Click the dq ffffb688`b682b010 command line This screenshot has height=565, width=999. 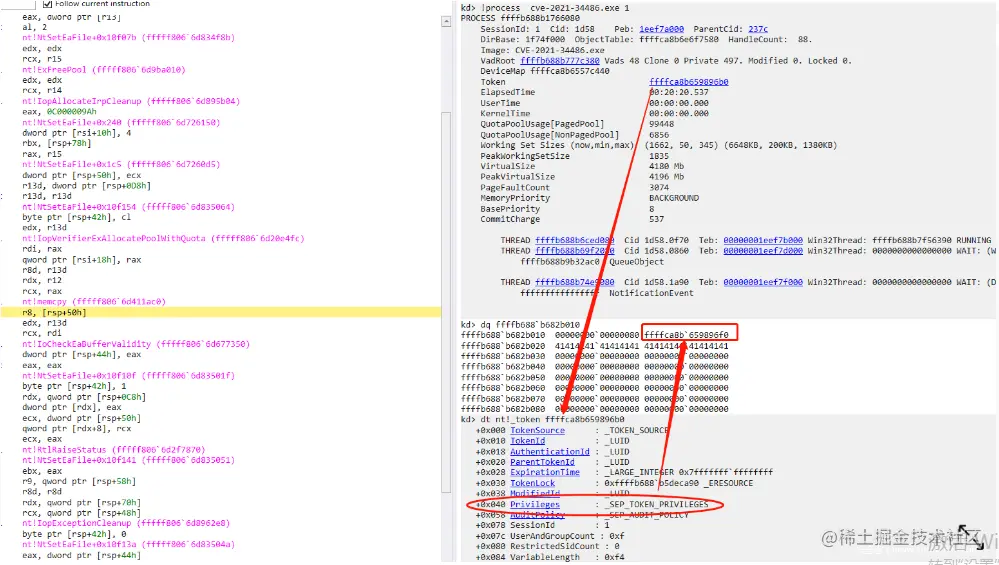point(520,324)
